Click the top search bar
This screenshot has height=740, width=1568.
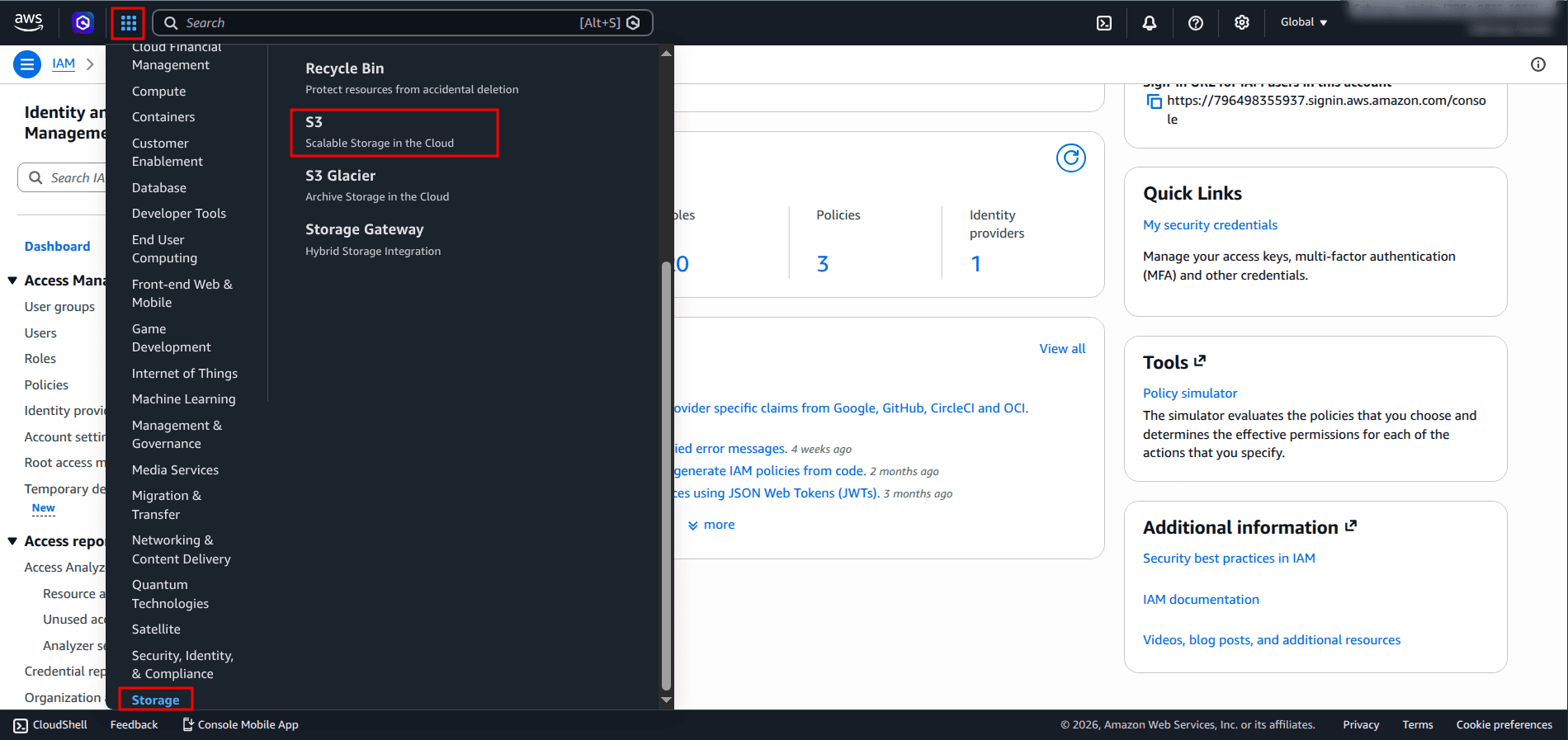click(x=403, y=23)
